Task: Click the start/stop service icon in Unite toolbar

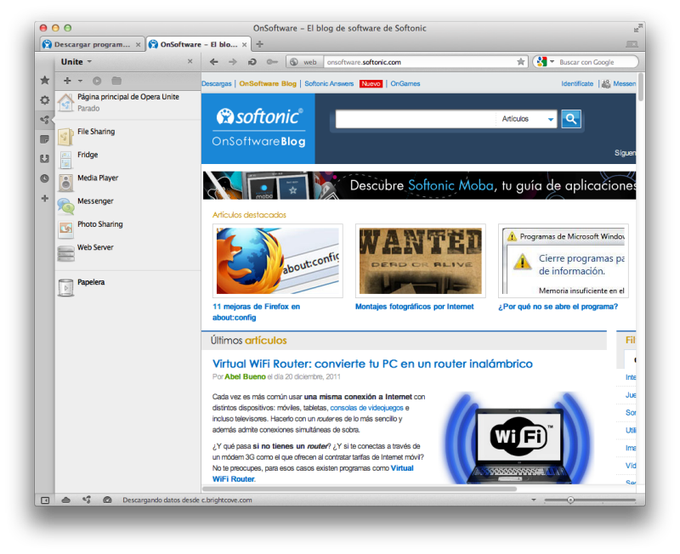Action: [x=97, y=81]
